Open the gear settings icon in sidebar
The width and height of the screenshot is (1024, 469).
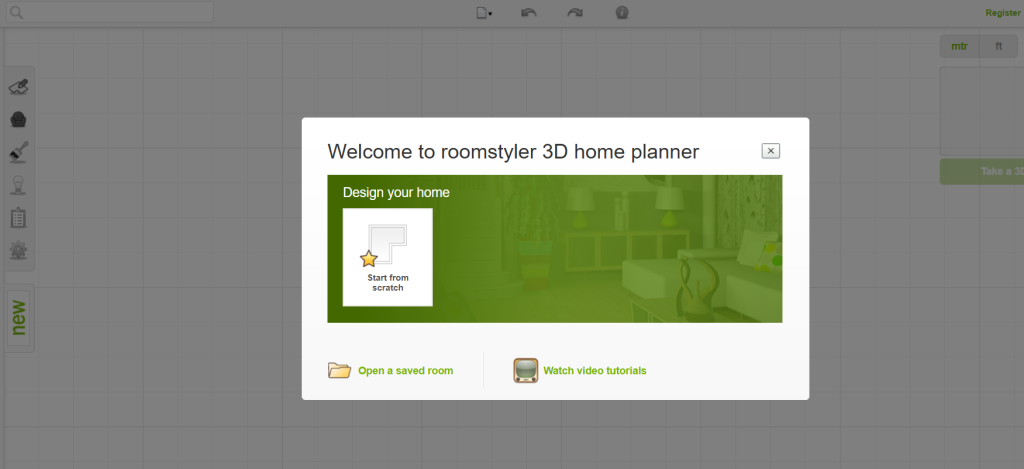pos(18,250)
